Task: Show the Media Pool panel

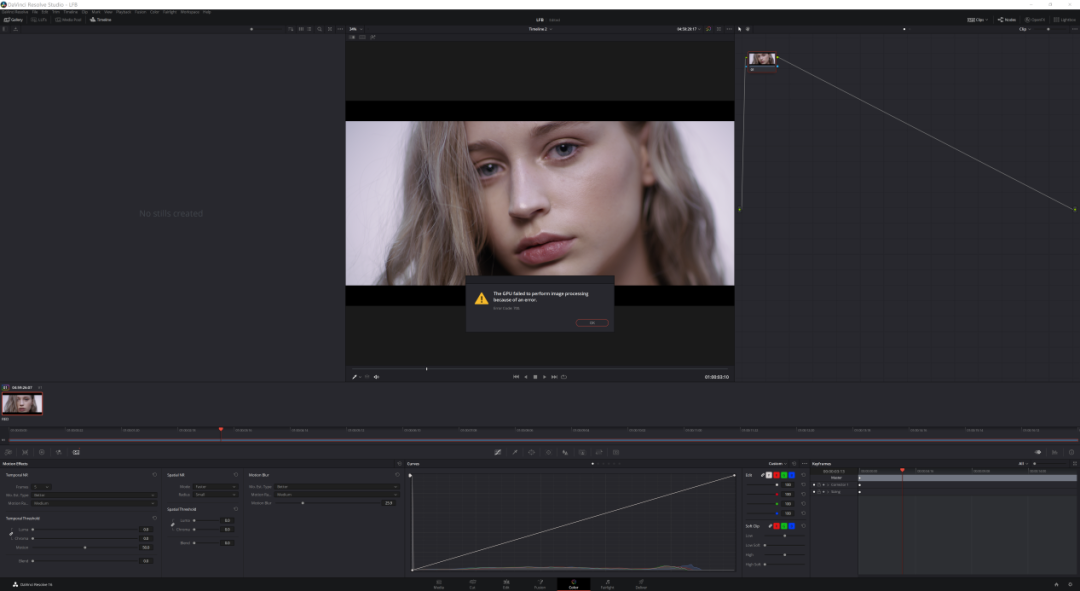Action: [68, 20]
